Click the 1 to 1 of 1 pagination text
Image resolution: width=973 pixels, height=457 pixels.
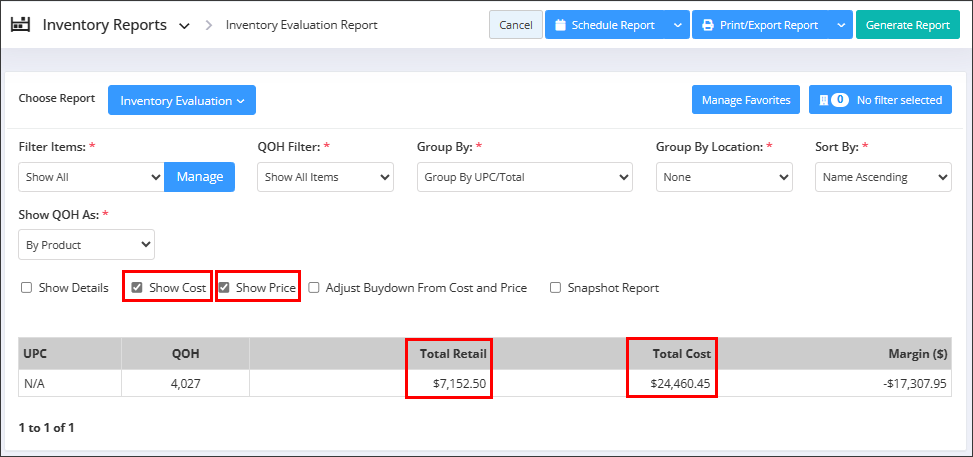tap(47, 427)
